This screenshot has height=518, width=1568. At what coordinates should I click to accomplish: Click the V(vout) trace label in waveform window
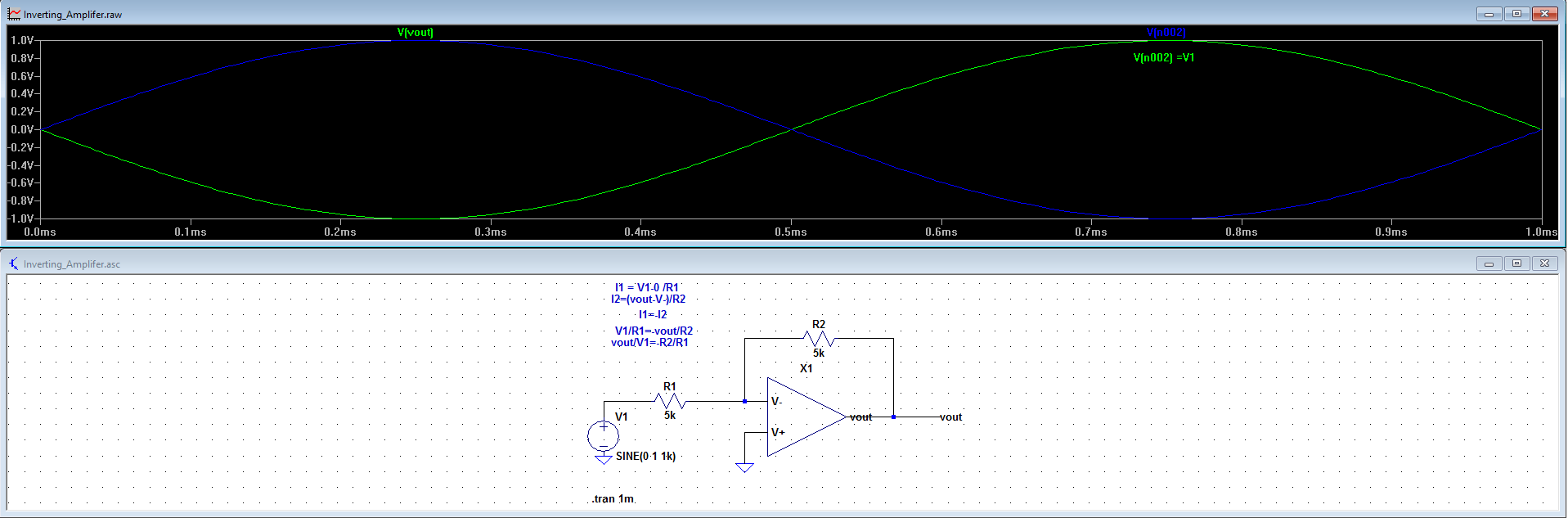(415, 33)
